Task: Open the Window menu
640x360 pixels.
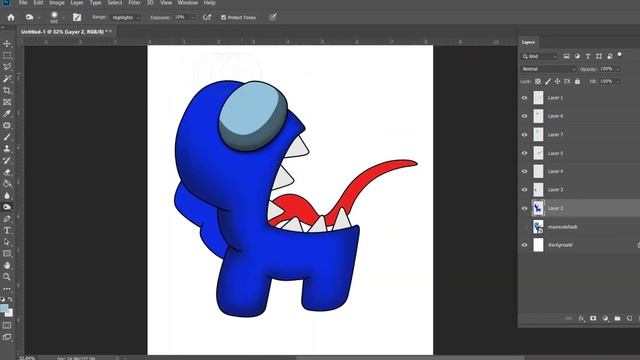Action: coord(188,3)
